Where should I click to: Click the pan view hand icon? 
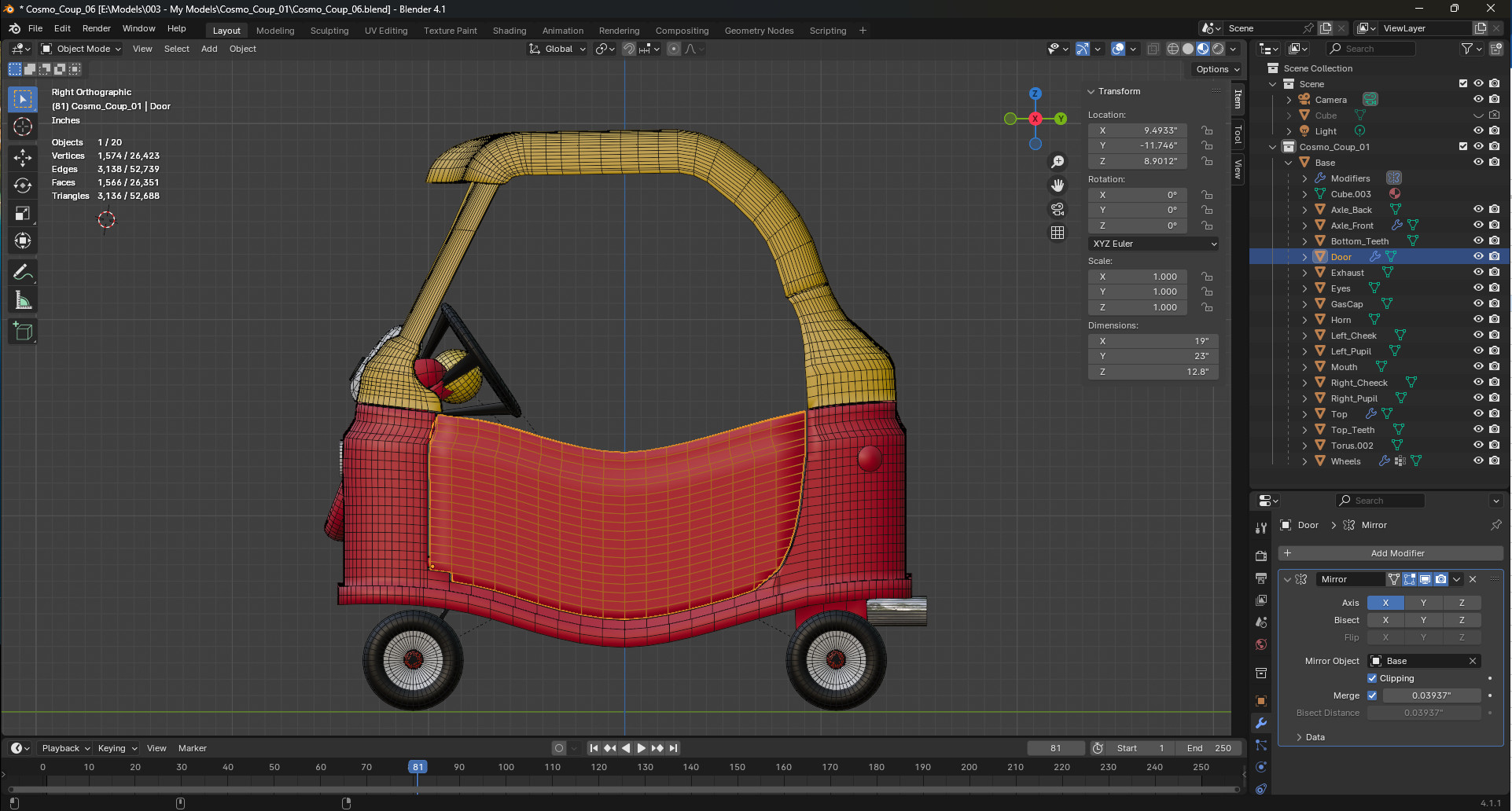(1058, 185)
